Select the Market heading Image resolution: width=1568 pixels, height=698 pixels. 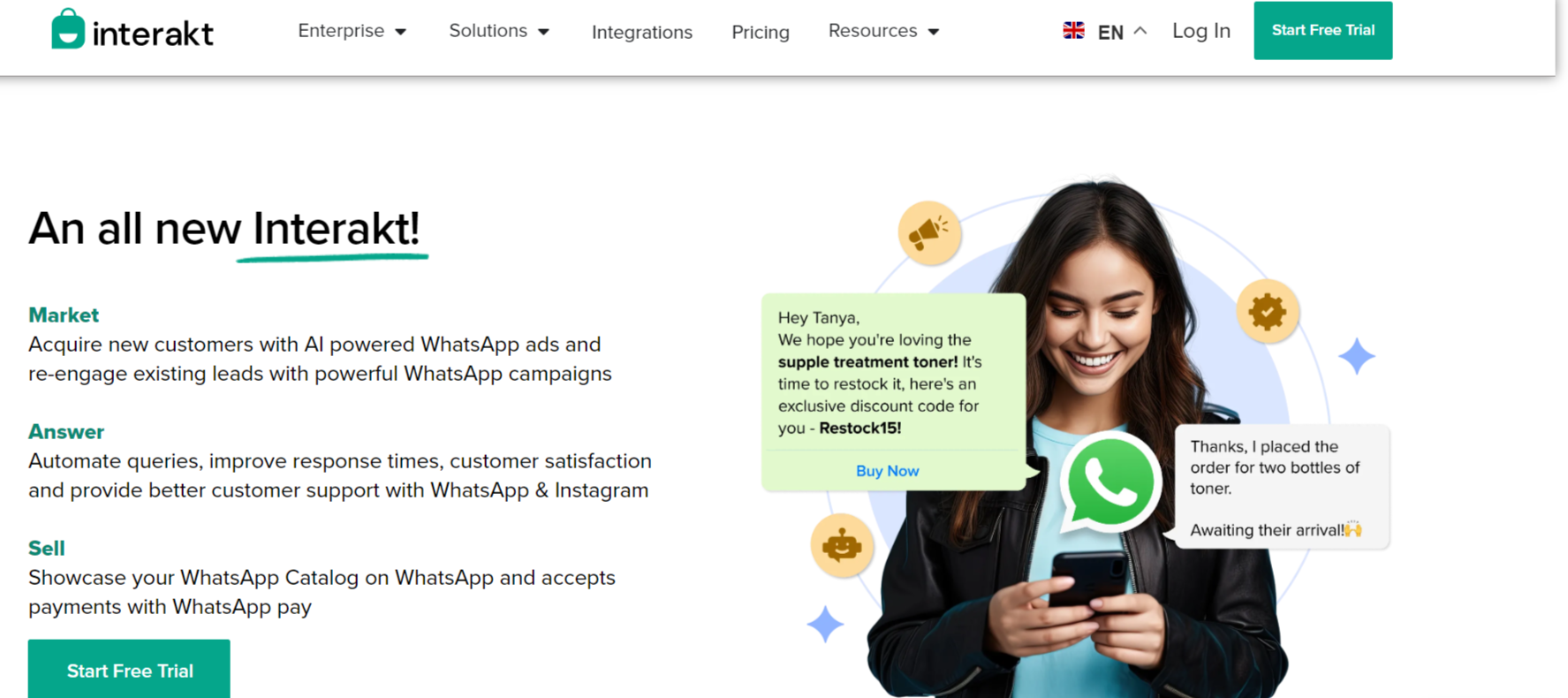64,315
